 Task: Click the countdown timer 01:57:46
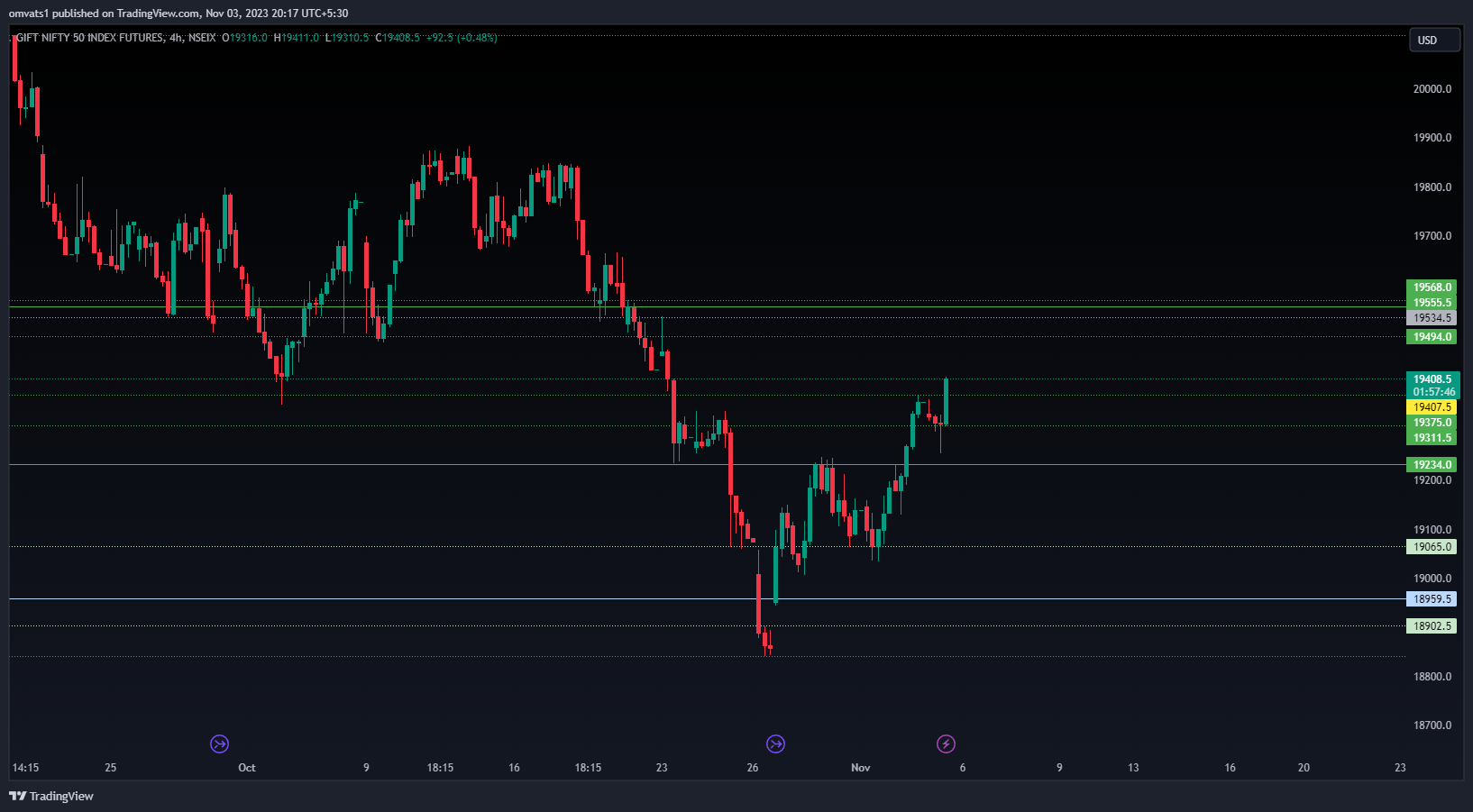pyautogui.click(x=1432, y=392)
